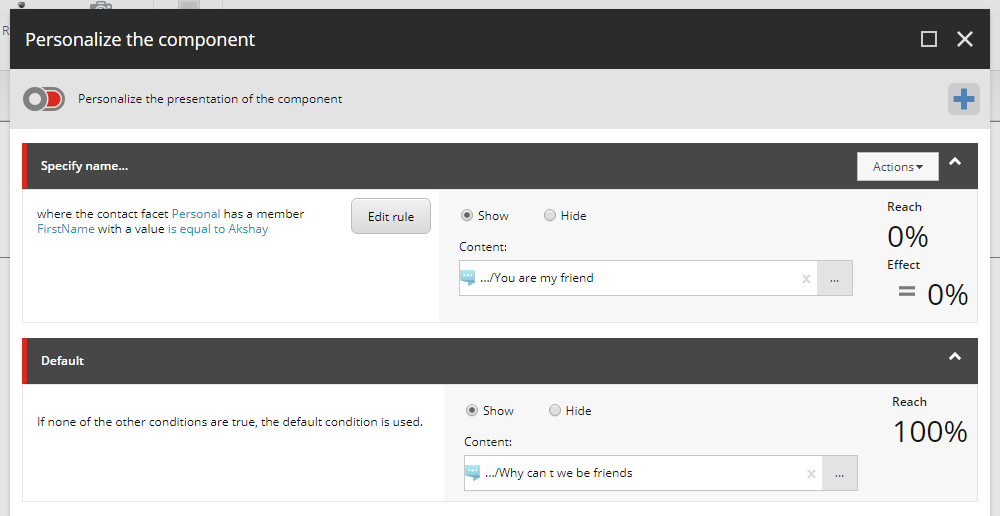
Task: Collapse the Default condition section
Action: click(x=955, y=357)
